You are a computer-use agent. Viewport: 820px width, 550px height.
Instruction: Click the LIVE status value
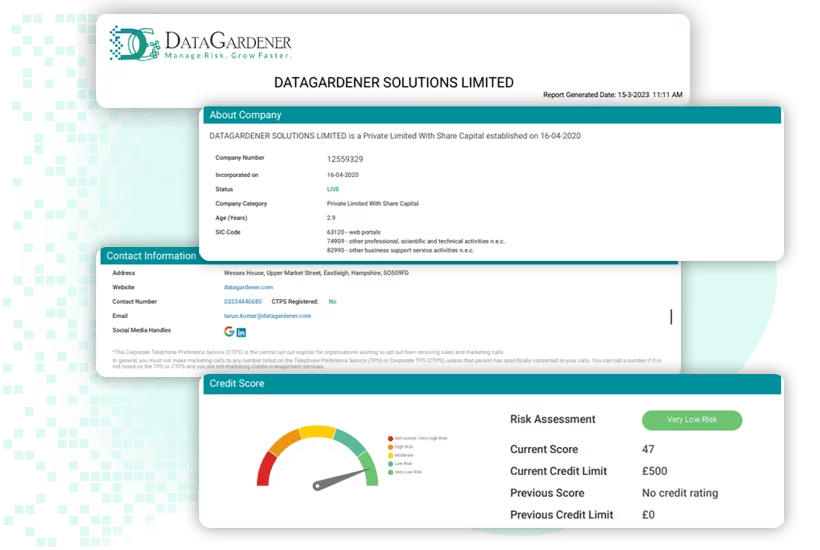coord(333,189)
